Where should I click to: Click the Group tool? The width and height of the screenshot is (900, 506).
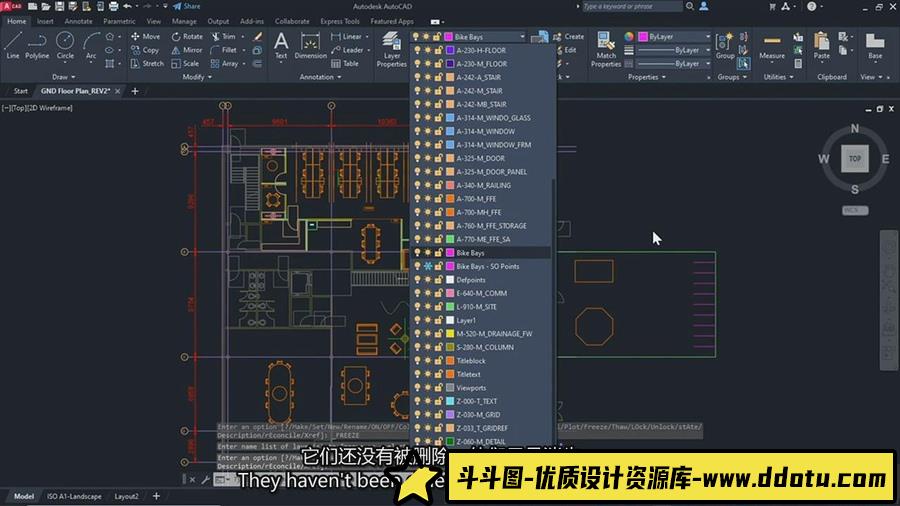(724, 46)
